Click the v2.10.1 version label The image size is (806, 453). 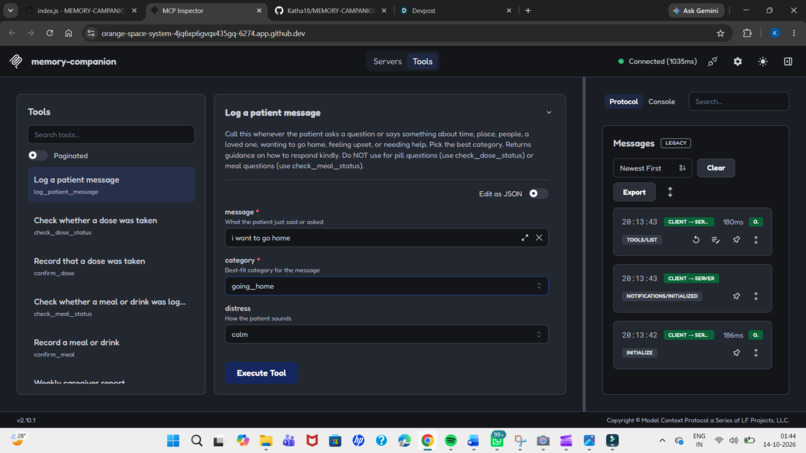26,420
